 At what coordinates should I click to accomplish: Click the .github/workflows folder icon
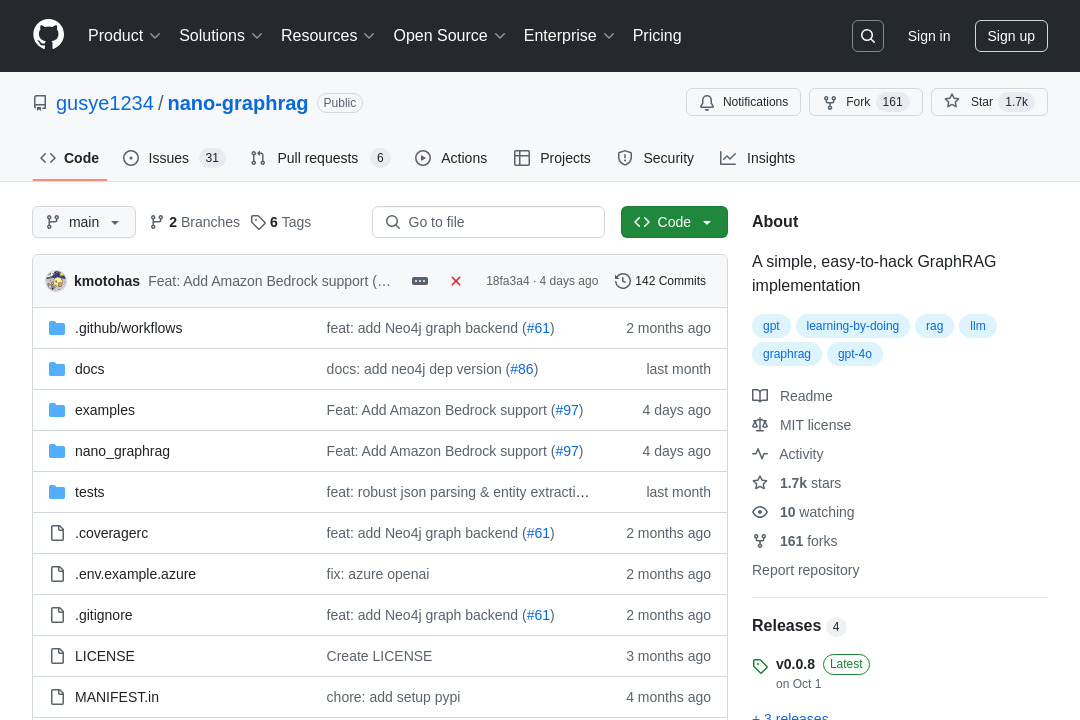click(57, 328)
